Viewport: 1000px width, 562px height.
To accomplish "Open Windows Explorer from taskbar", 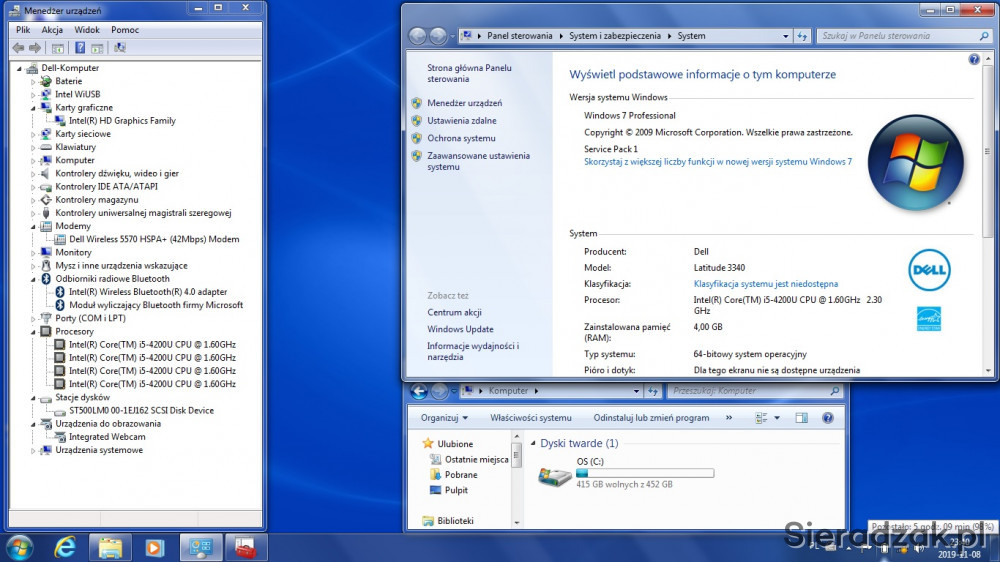I will pyautogui.click(x=110, y=547).
